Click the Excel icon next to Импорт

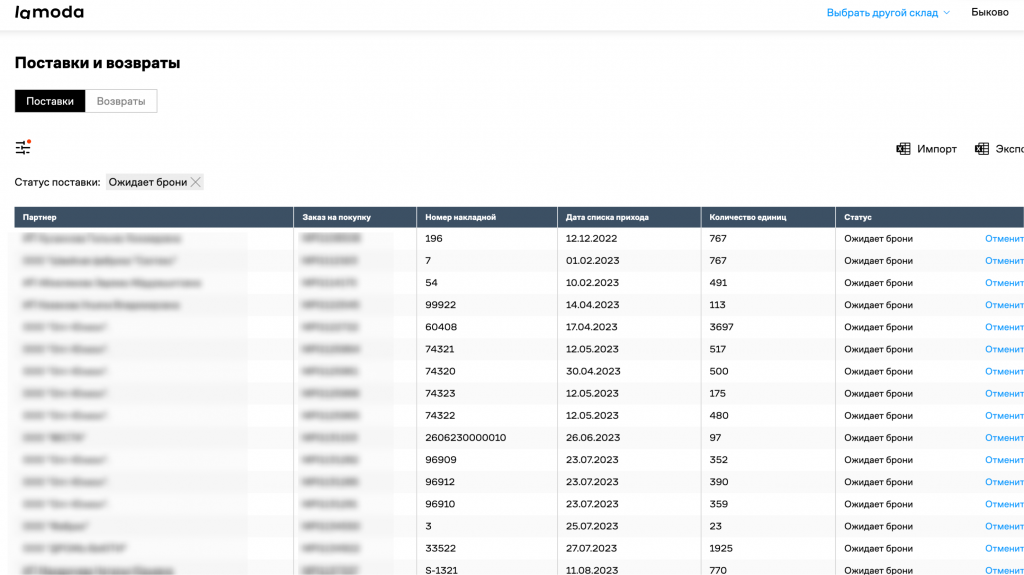[903, 149]
